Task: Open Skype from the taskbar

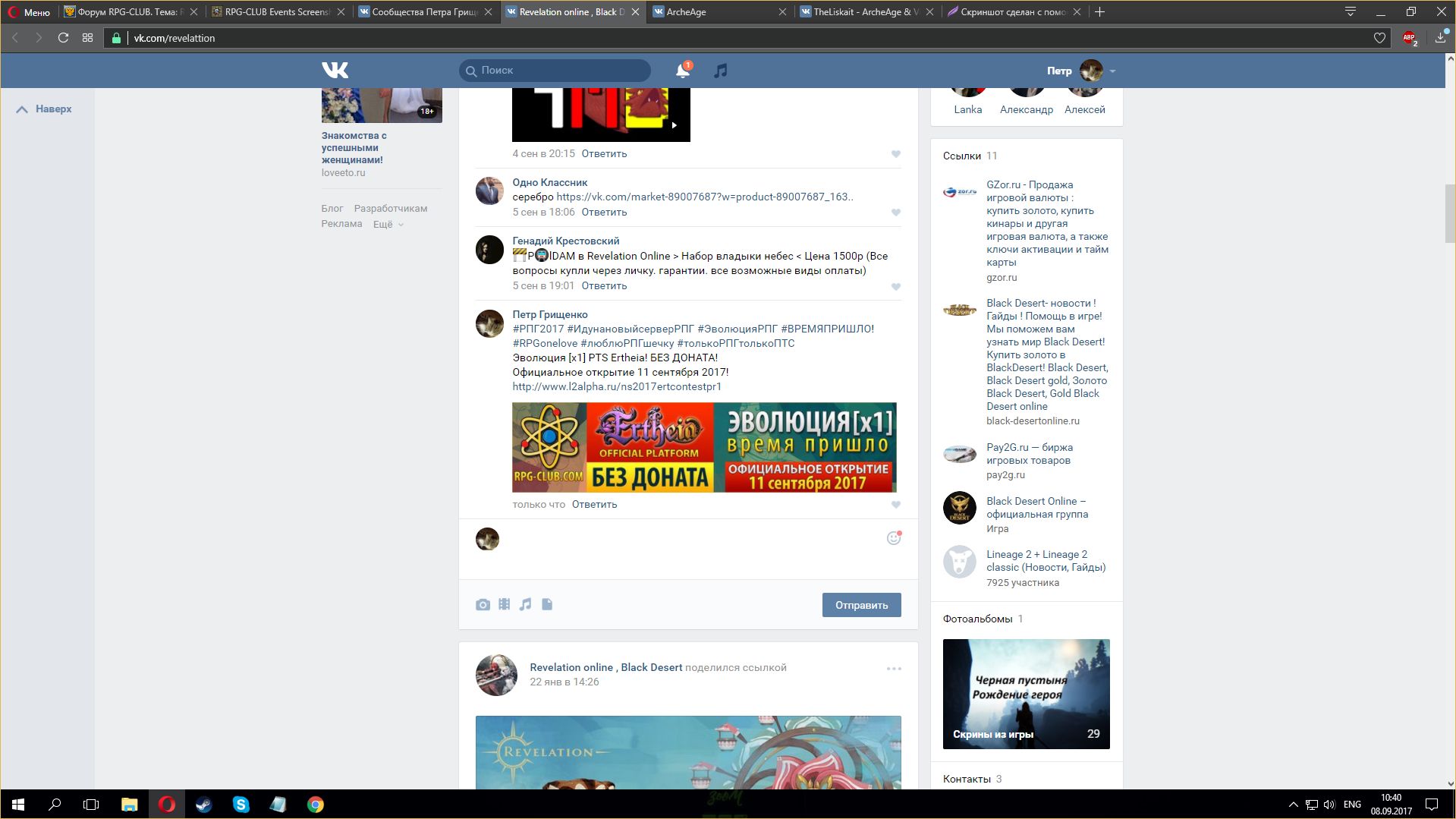Action: pos(241,805)
